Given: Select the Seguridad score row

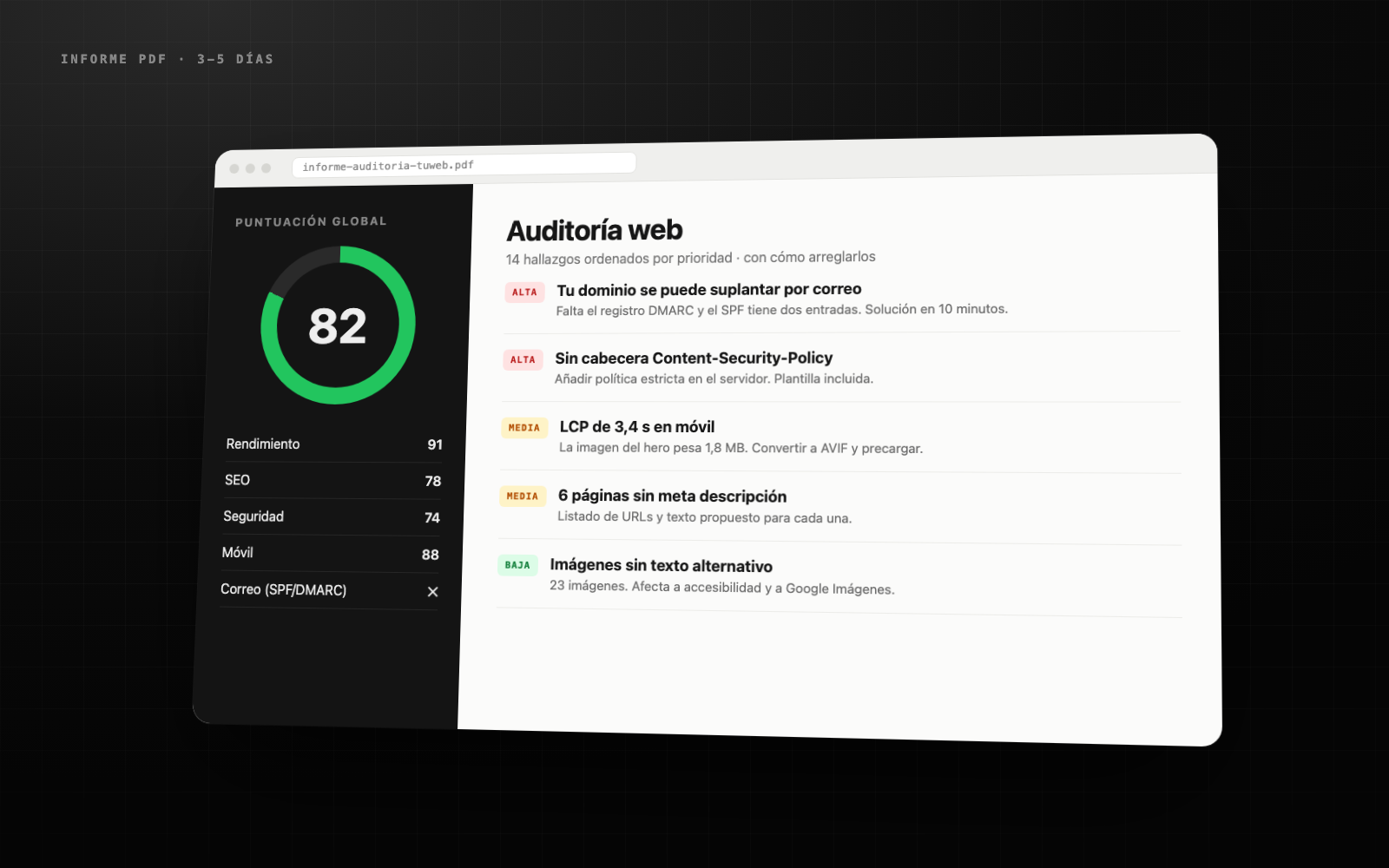Looking at the screenshot, I should point(331,517).
